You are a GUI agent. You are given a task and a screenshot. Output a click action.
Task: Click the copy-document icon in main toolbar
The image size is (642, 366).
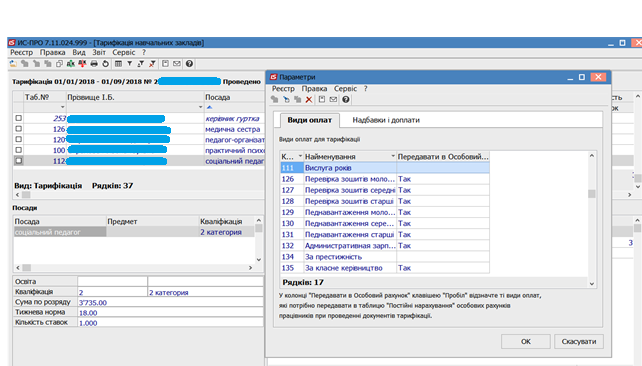[59, 64]
